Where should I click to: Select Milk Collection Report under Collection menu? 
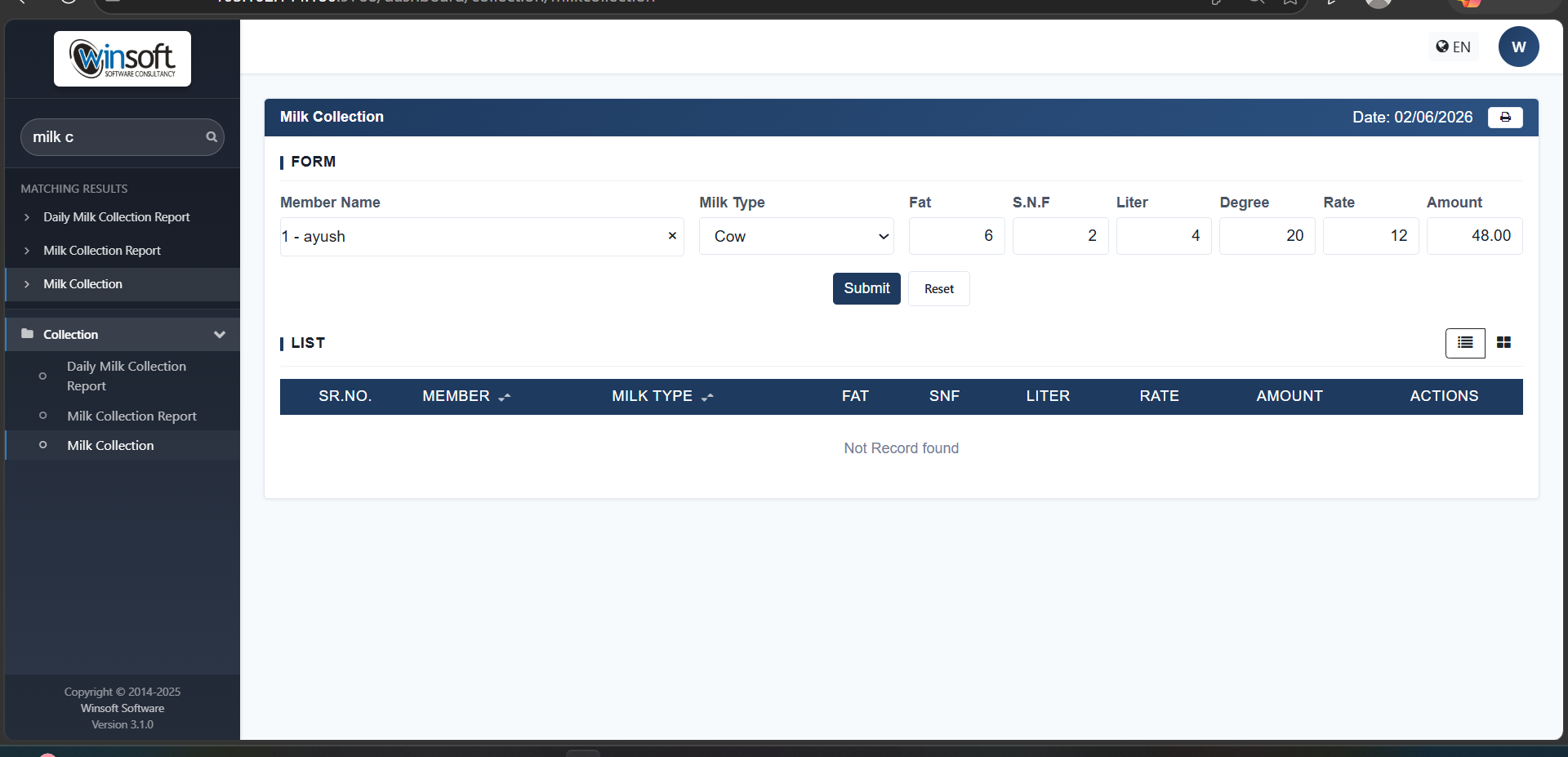[131, 416]
